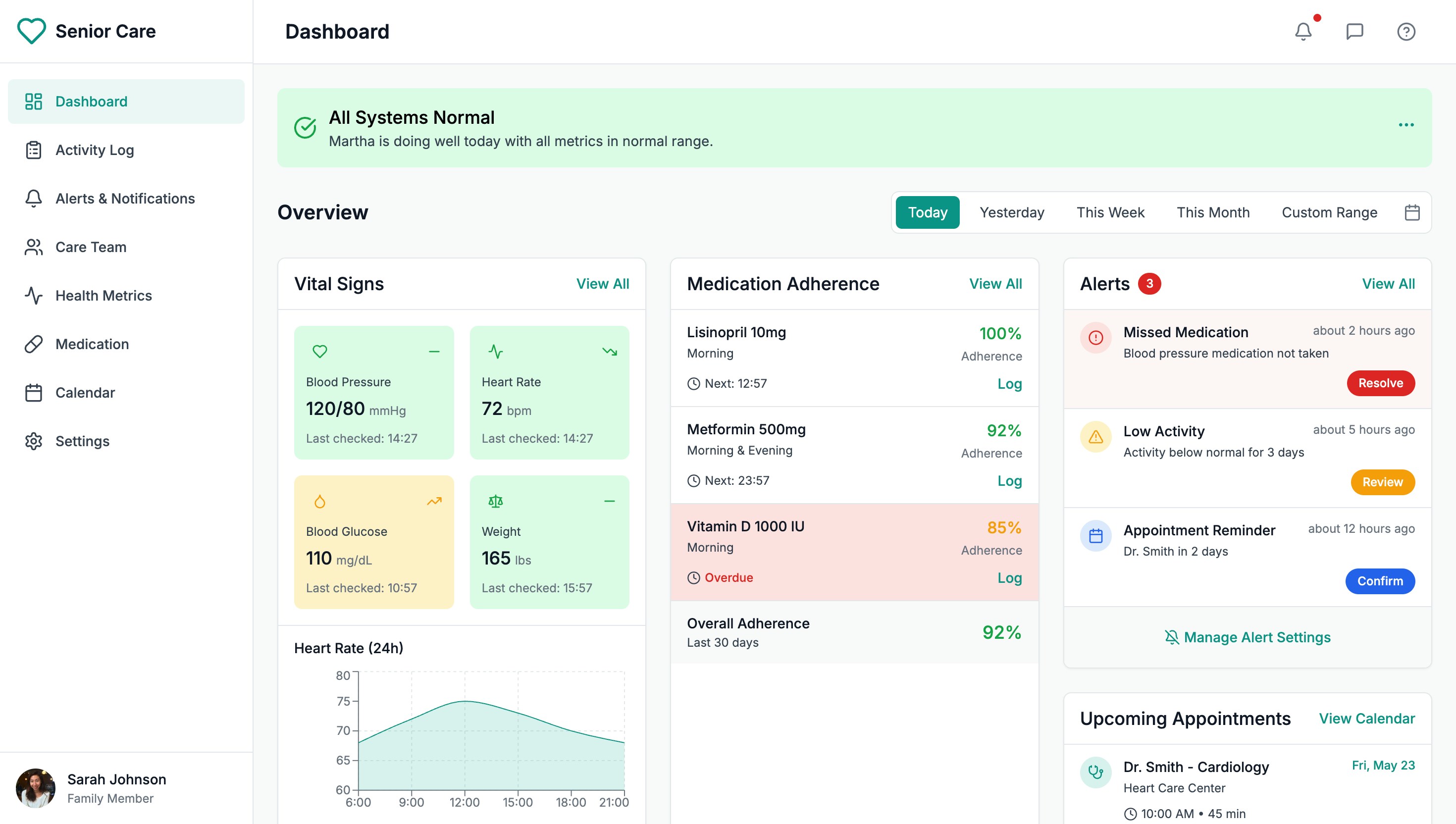Open Settings from the sidebar

click(82, 441)
